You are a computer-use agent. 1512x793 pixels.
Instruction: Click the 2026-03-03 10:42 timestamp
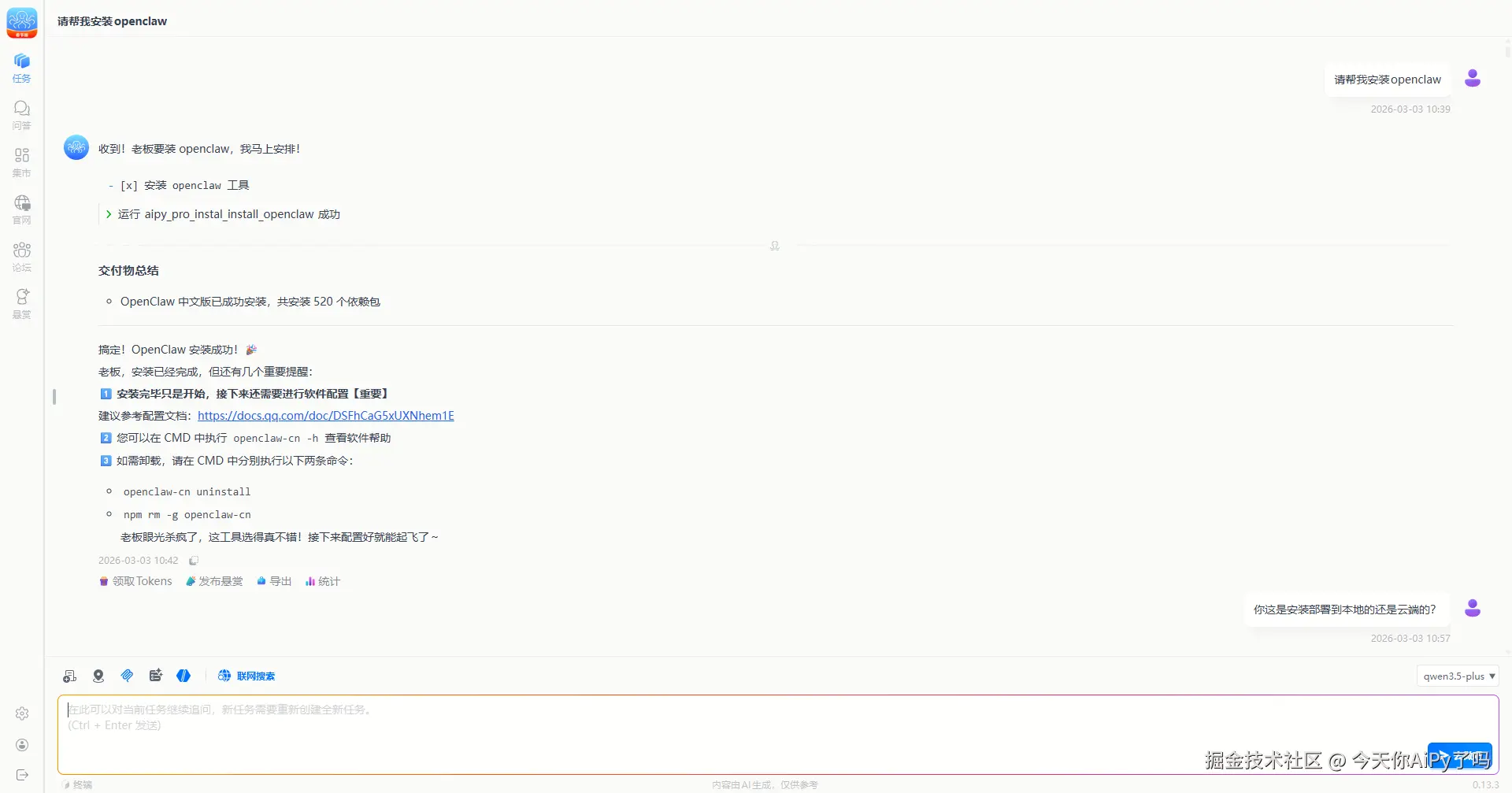point(139,561)
